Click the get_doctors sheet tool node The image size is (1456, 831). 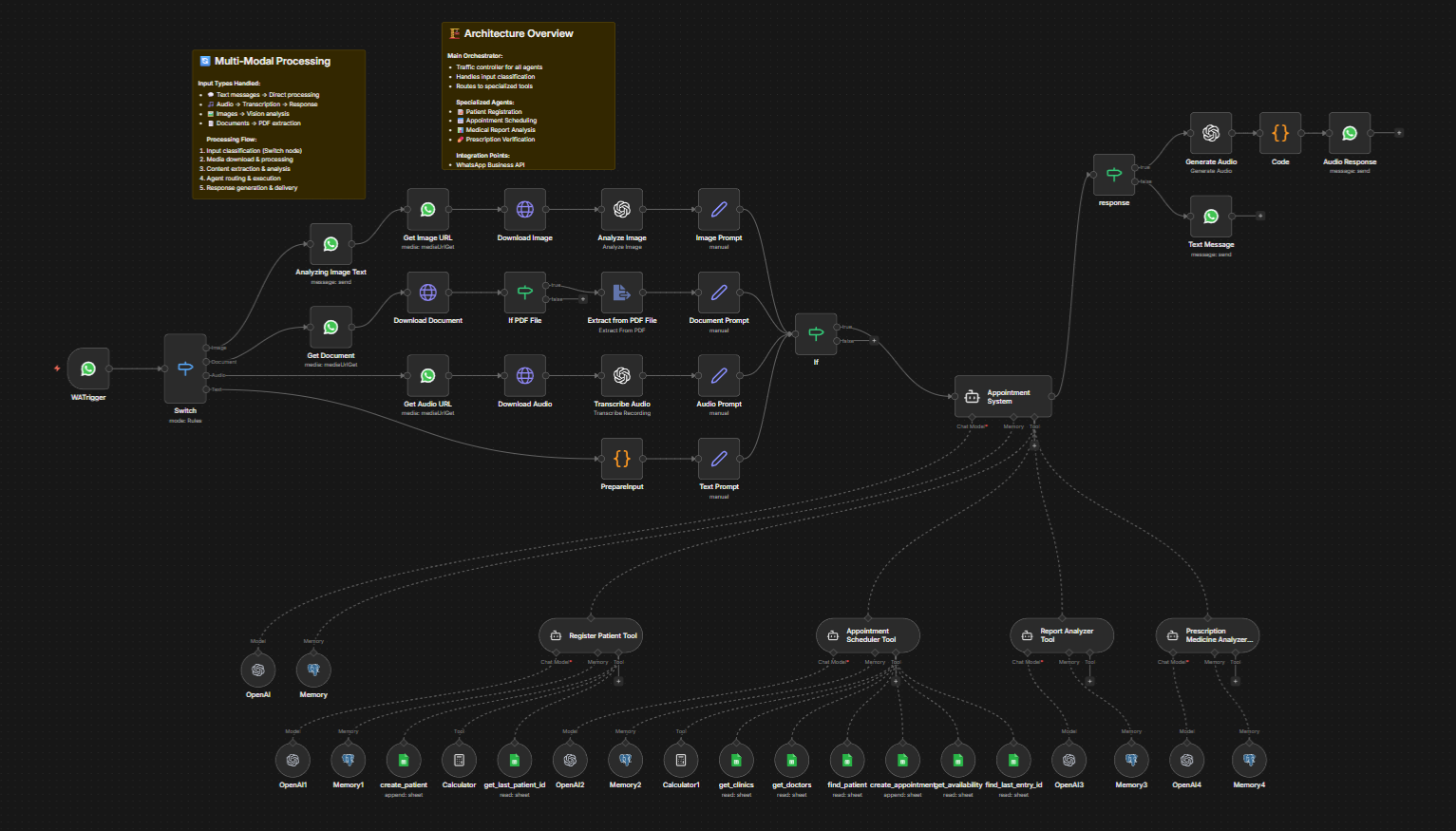(791, 760)
